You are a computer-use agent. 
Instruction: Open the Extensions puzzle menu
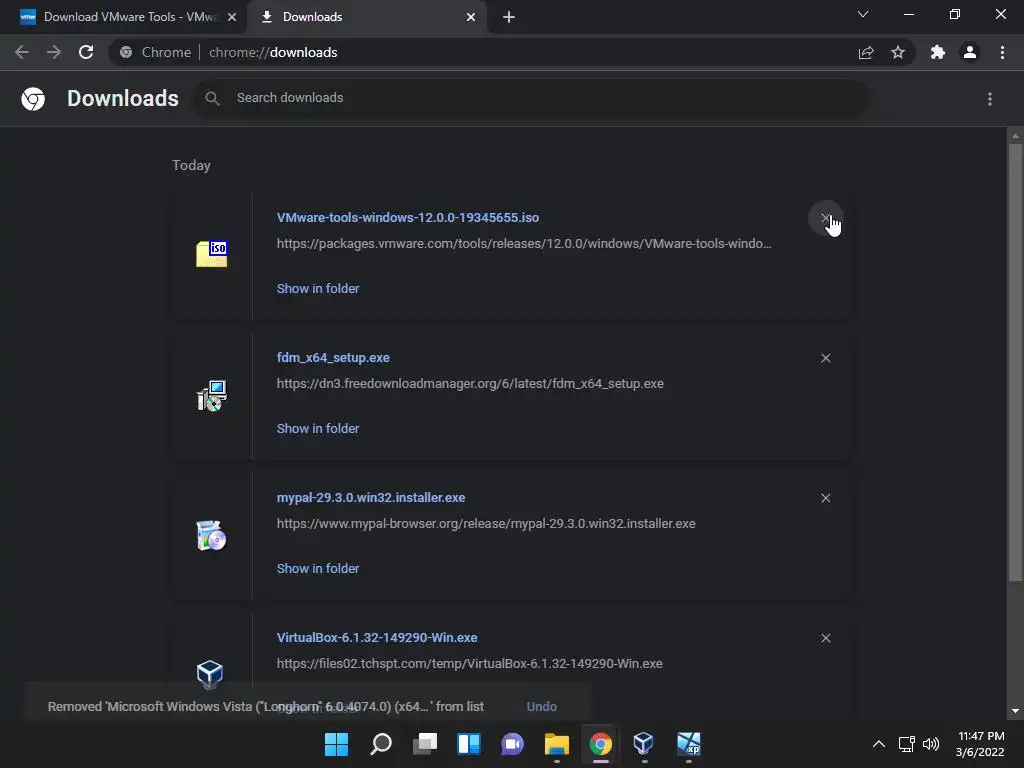click(x=938, y=52)
